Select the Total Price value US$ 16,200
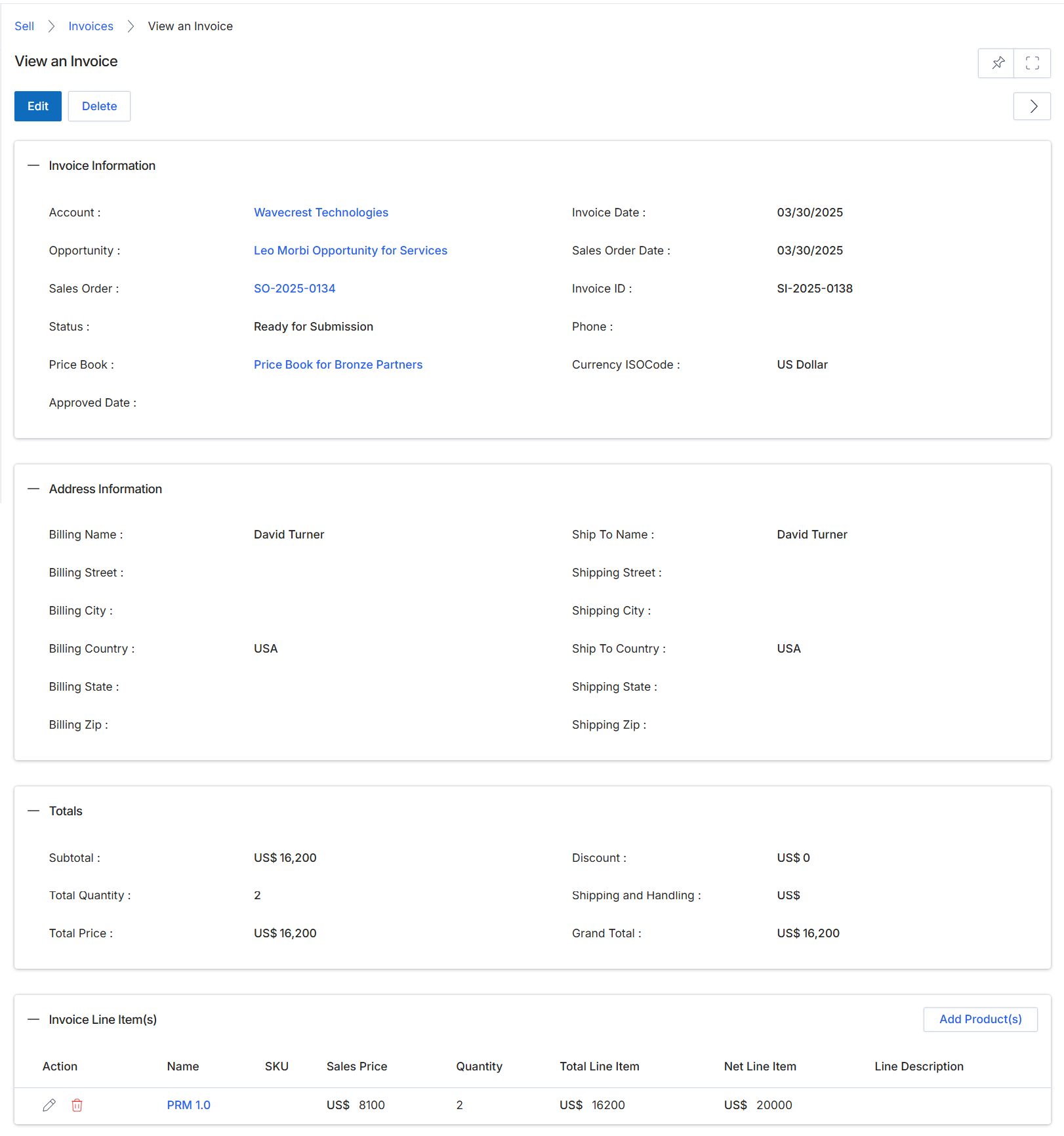 tap(285, 933)
